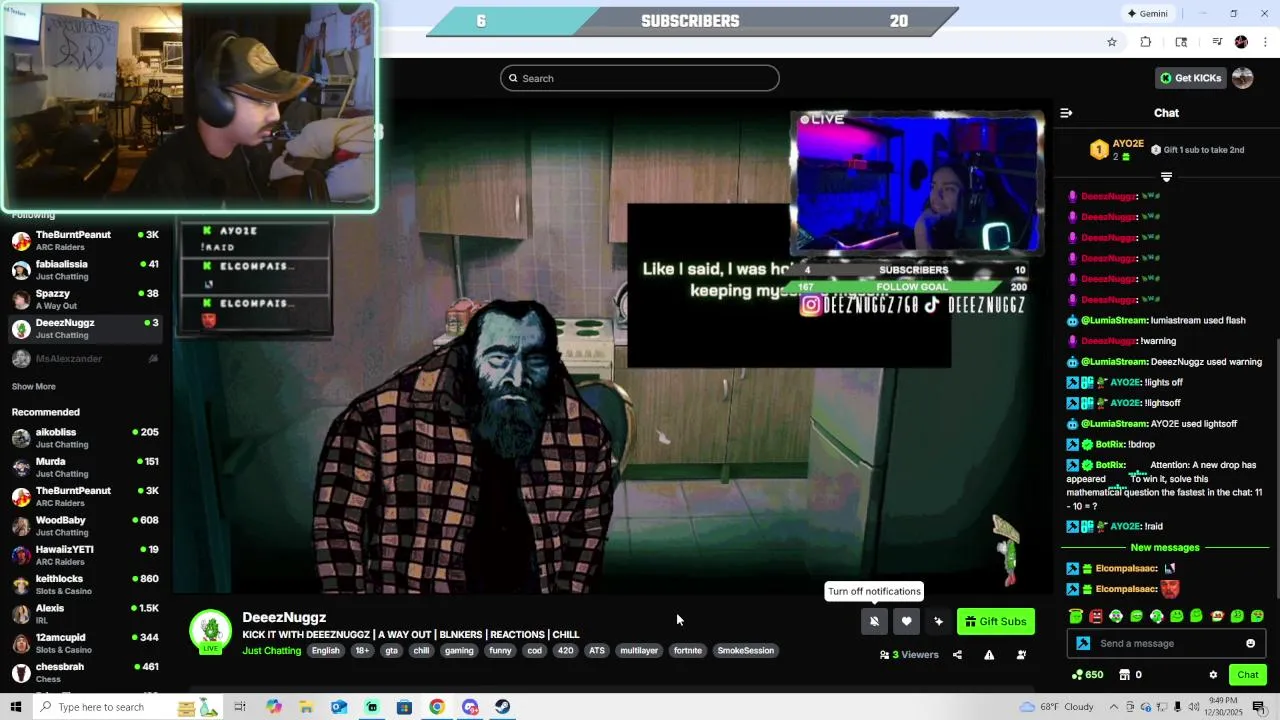
Task: Open TheBurntPeanut in the Following list
Action: coord(85,240)
